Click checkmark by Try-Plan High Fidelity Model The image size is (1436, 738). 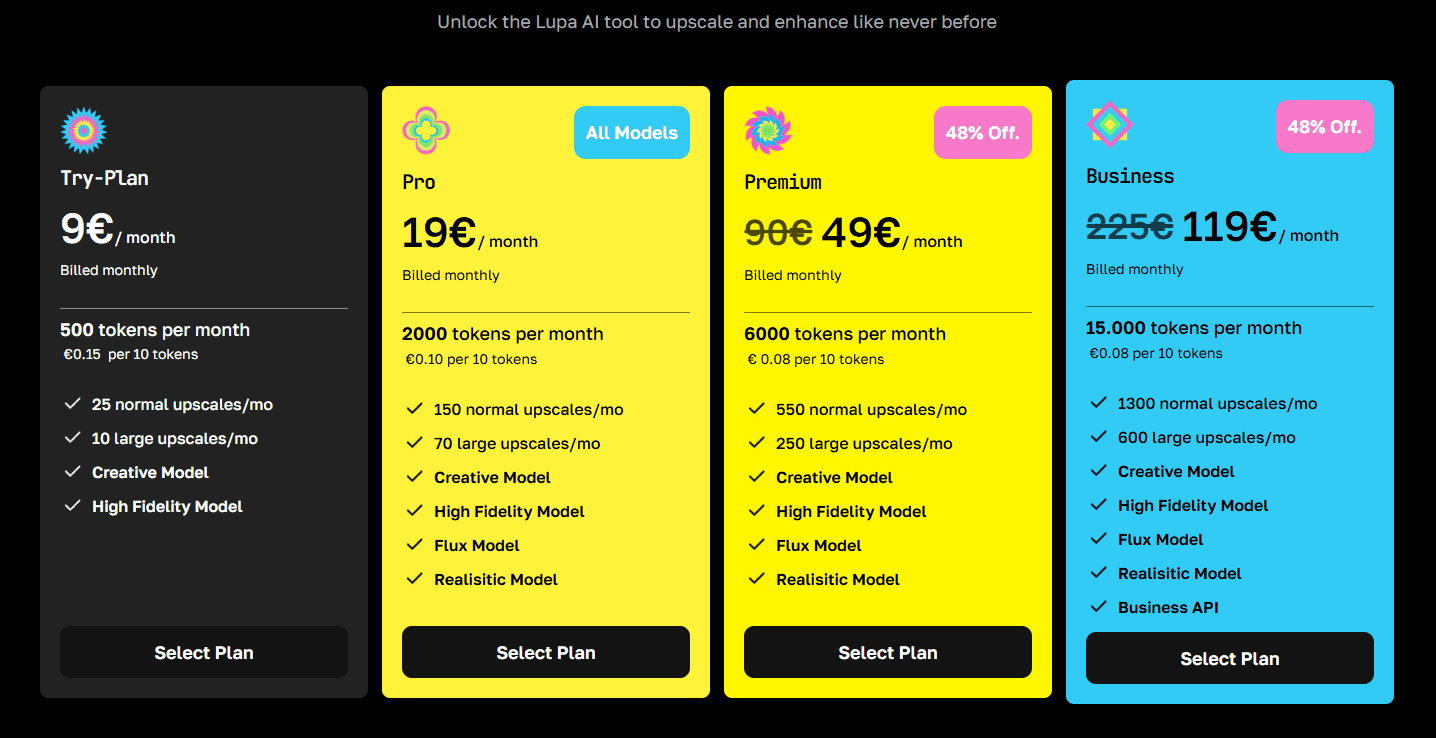pyautogui.click(x=72, y=506)
